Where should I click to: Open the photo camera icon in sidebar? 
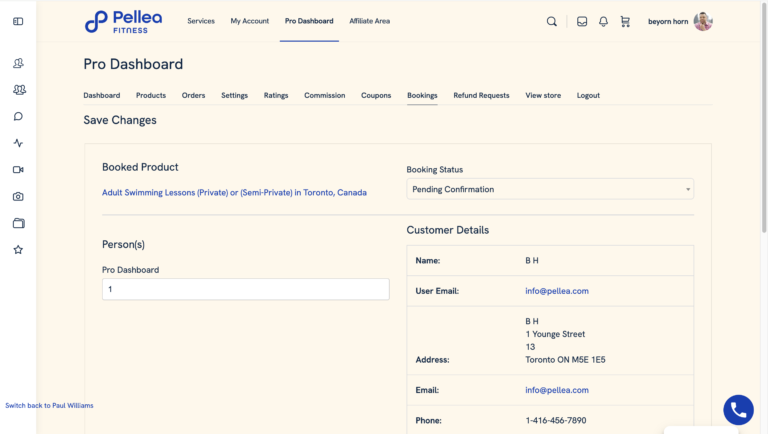click(18, 196)
